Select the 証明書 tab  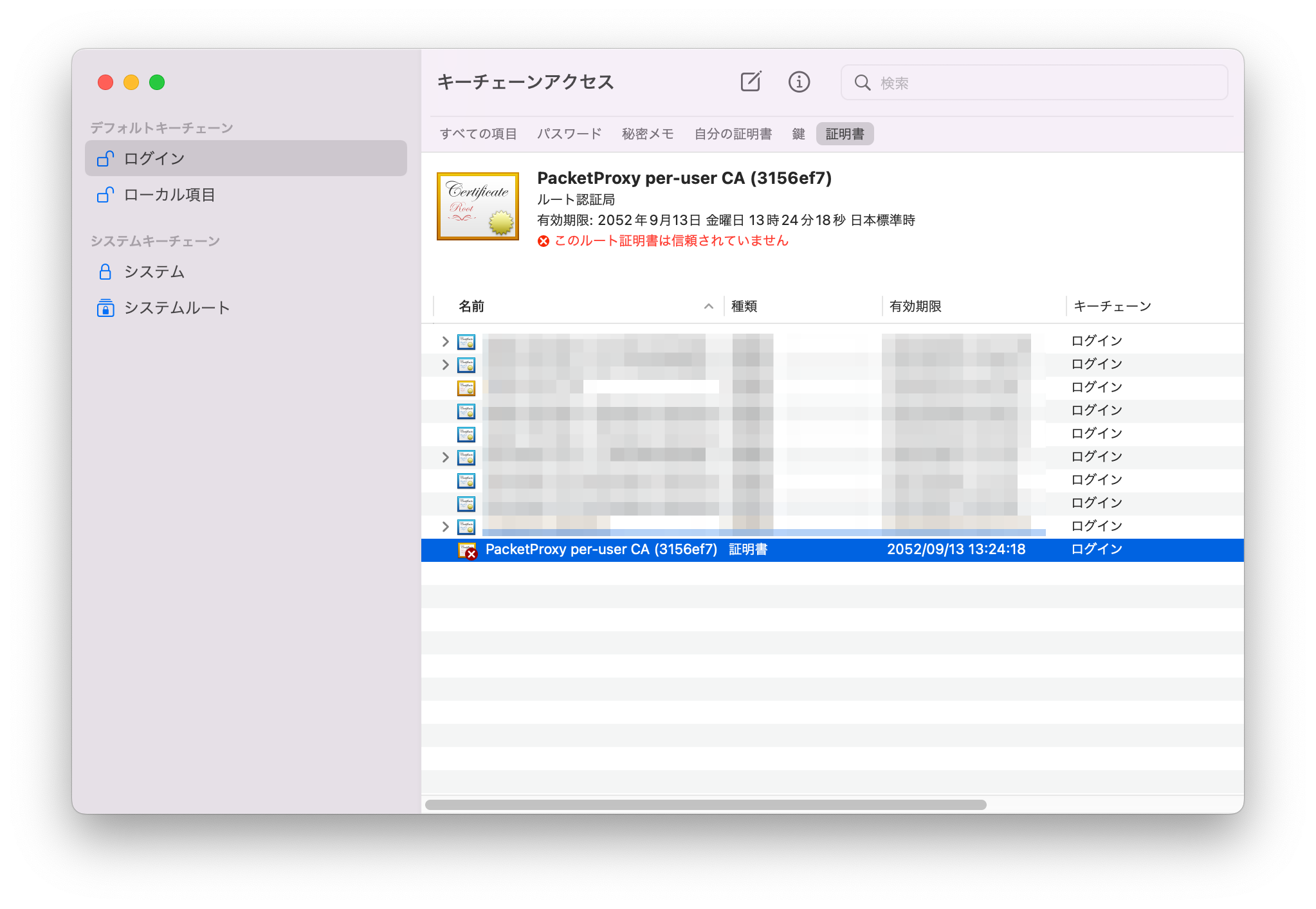click(845, 134)
